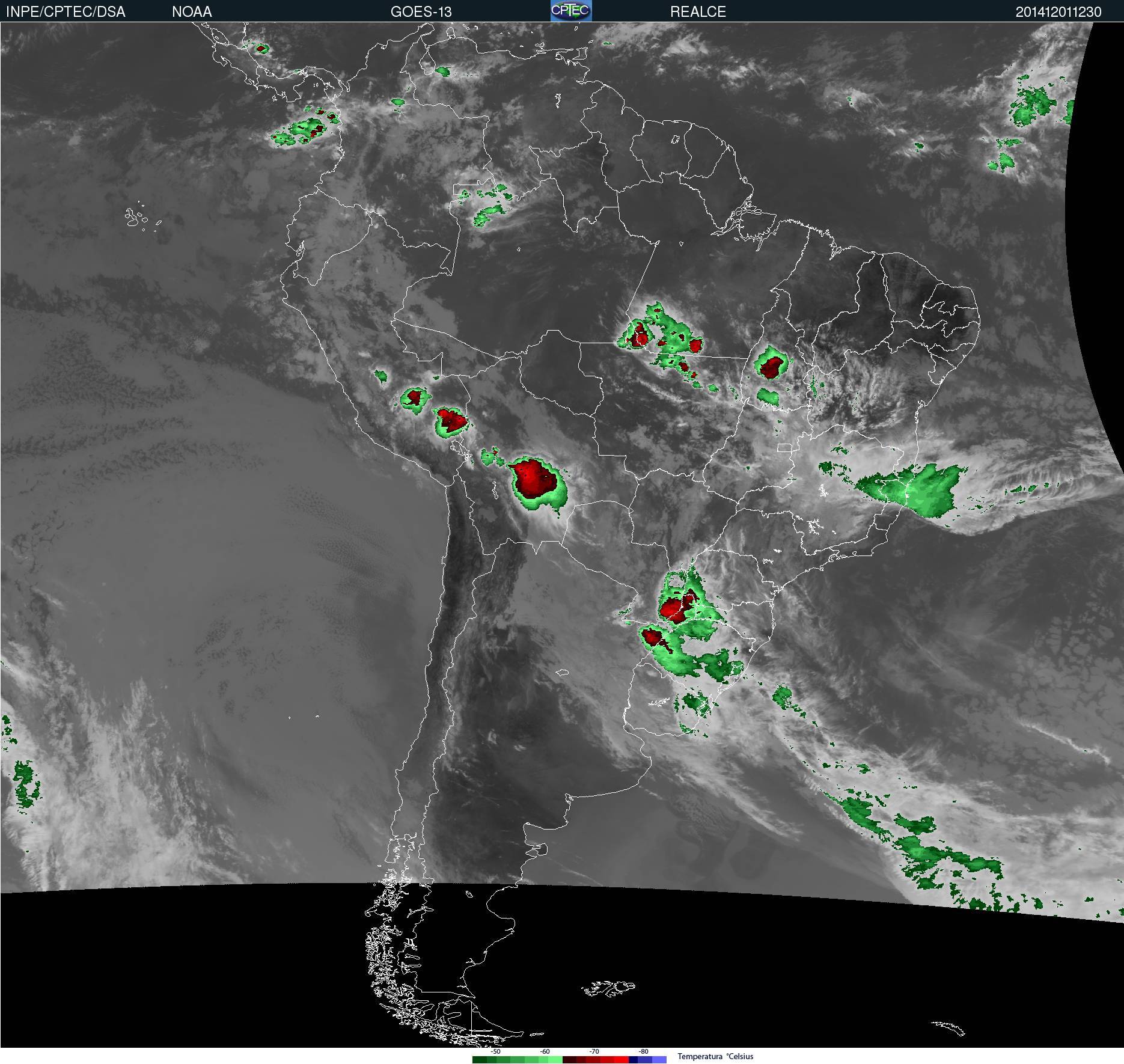Pick the bright red legend swatch

[622, 1060]
